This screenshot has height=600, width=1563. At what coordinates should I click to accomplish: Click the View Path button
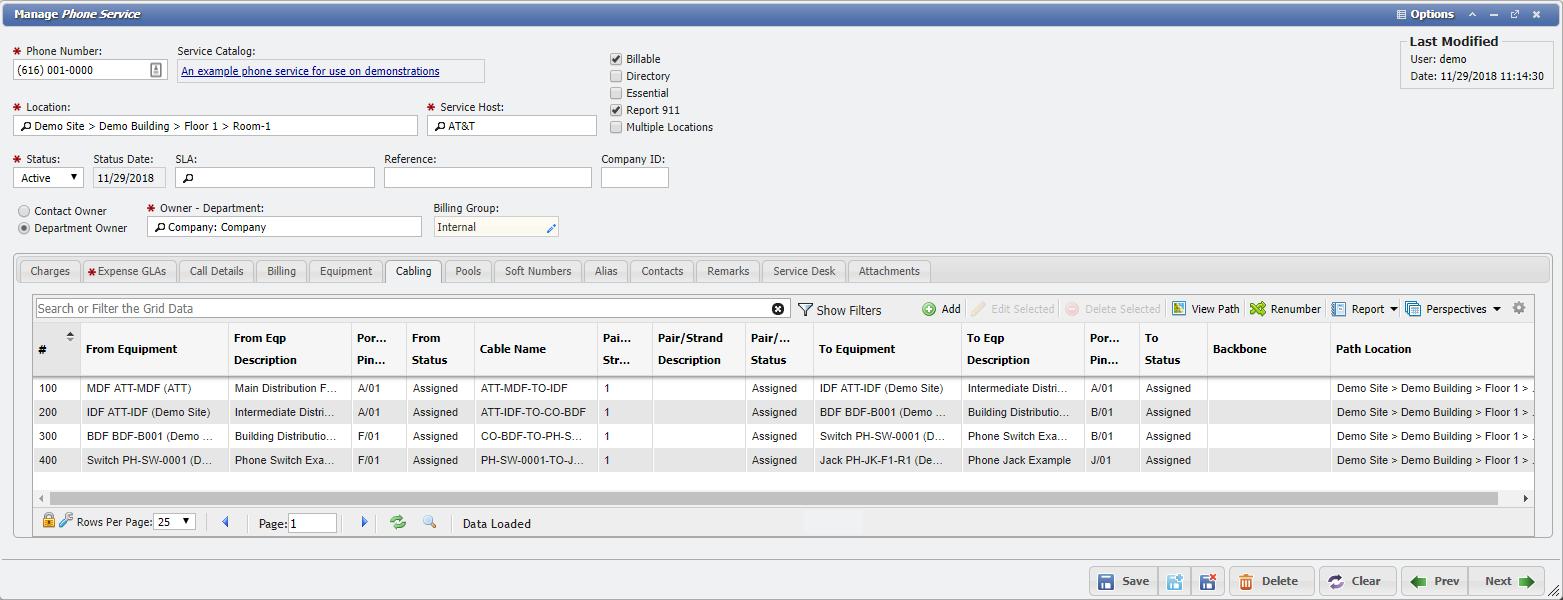point(1205,309)
